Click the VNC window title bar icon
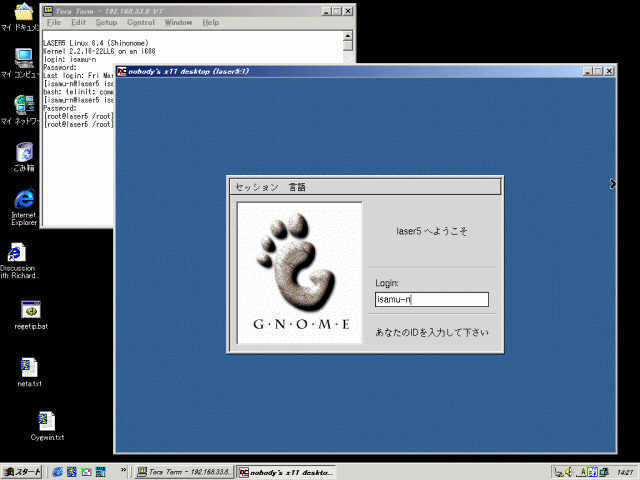The width and height of the screenshot is (640, 480). [x=121, y=71]
